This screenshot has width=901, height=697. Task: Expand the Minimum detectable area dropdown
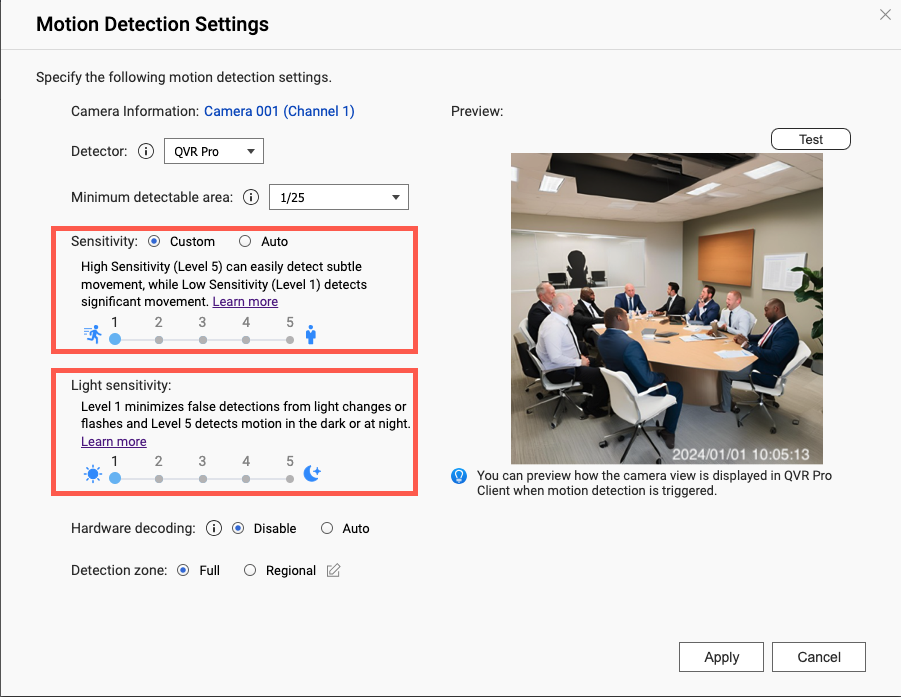(x=339, y=198)
